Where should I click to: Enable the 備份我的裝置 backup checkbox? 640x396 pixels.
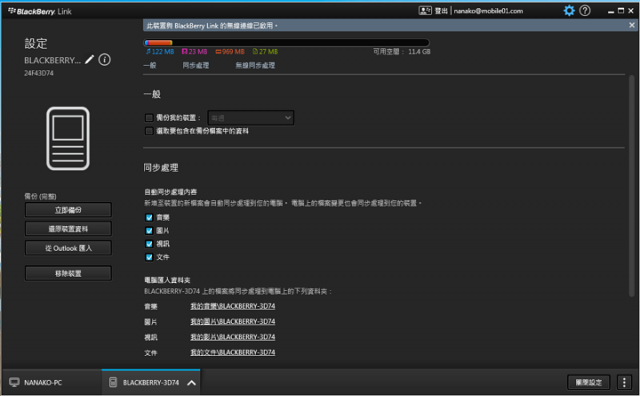point(149,118)
